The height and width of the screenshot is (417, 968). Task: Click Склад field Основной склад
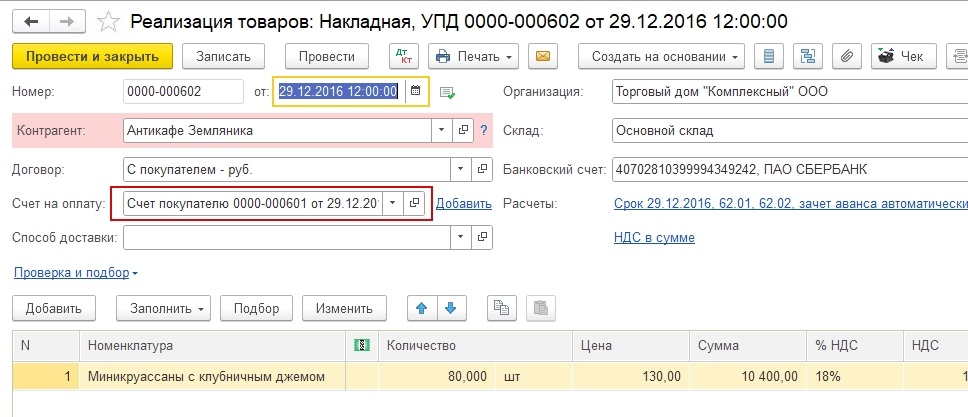[x=790, y=131]
